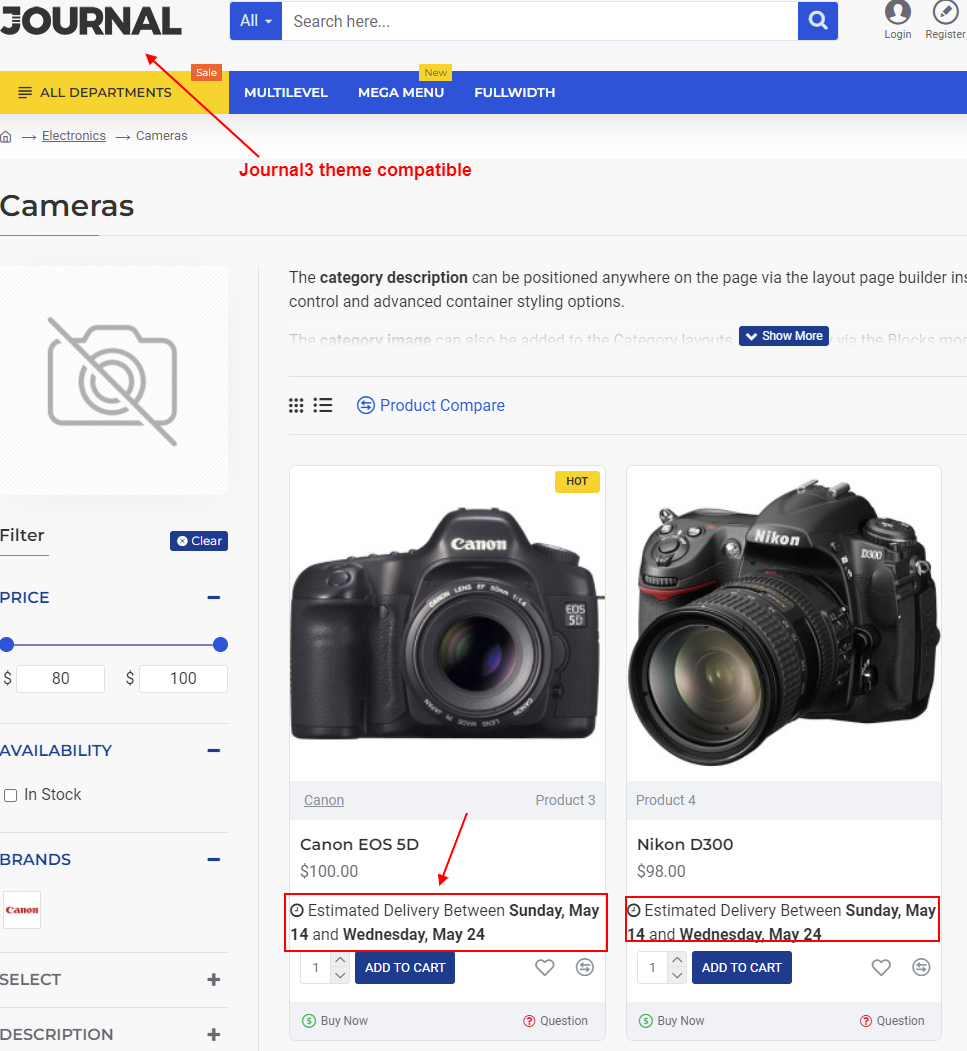Increase quantity for Canon EOS 5D

pos(340,960)
